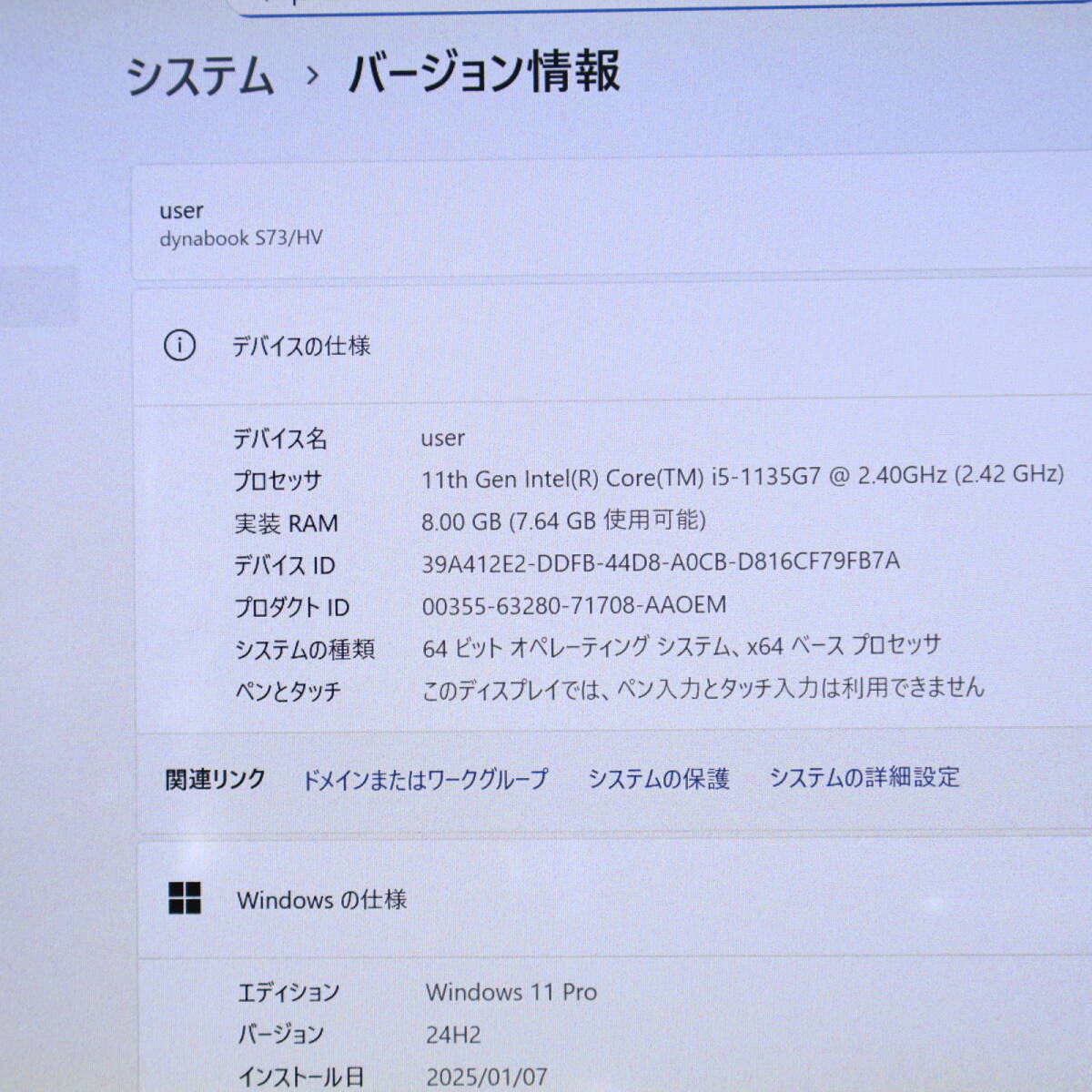
Task: Click the user name in top card
Action: (x=181, y=211)
